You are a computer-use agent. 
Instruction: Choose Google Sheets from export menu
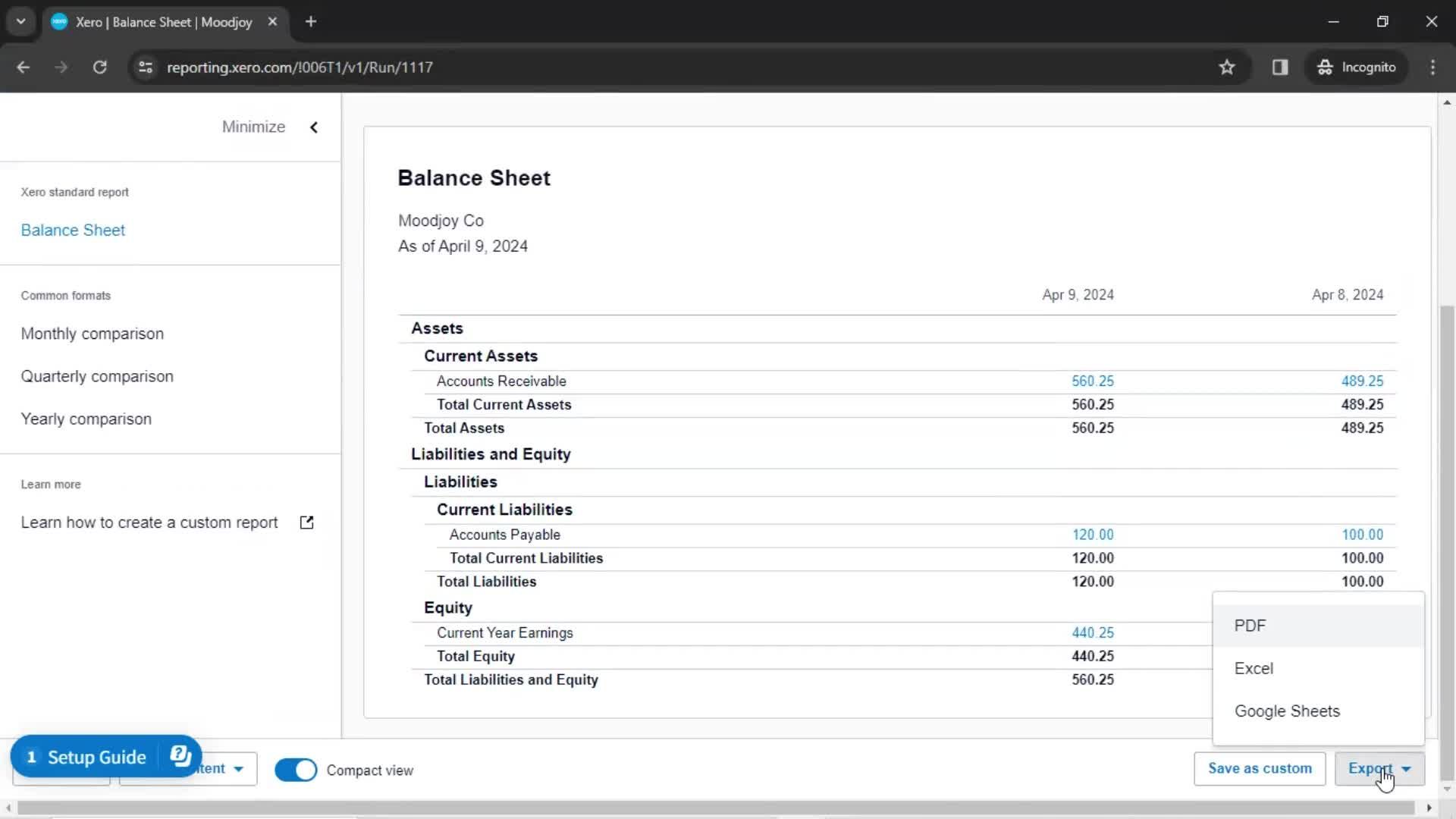tap(1318, 711)
